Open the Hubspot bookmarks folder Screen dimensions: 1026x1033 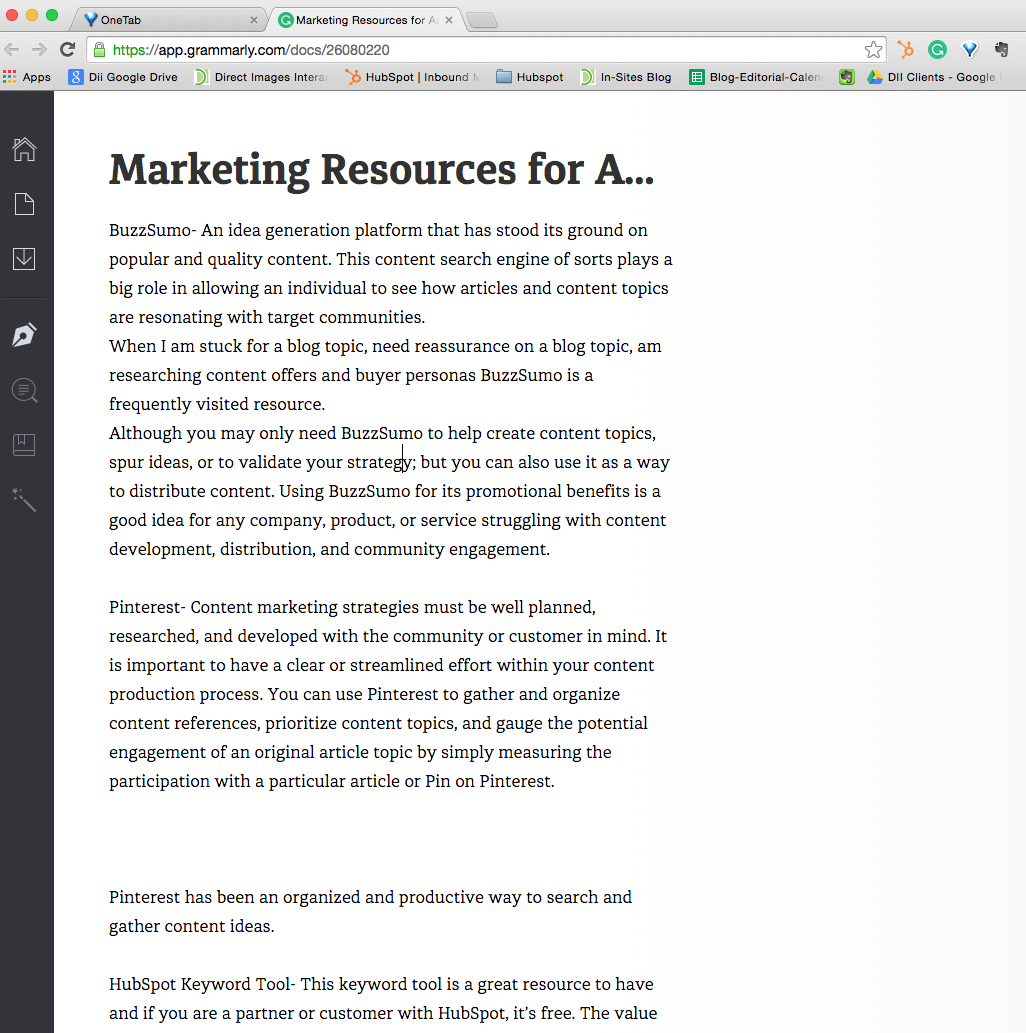click(x=530, y=77)
